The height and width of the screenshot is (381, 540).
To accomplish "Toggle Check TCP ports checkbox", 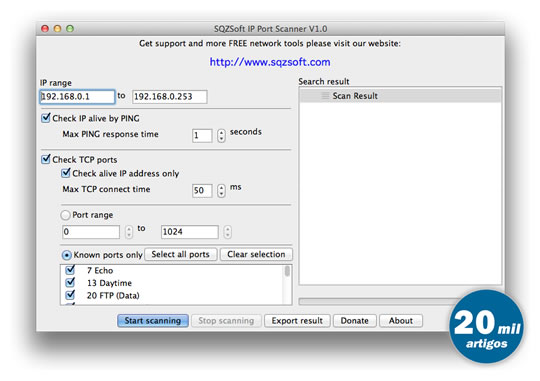I will tap(46, 159).
